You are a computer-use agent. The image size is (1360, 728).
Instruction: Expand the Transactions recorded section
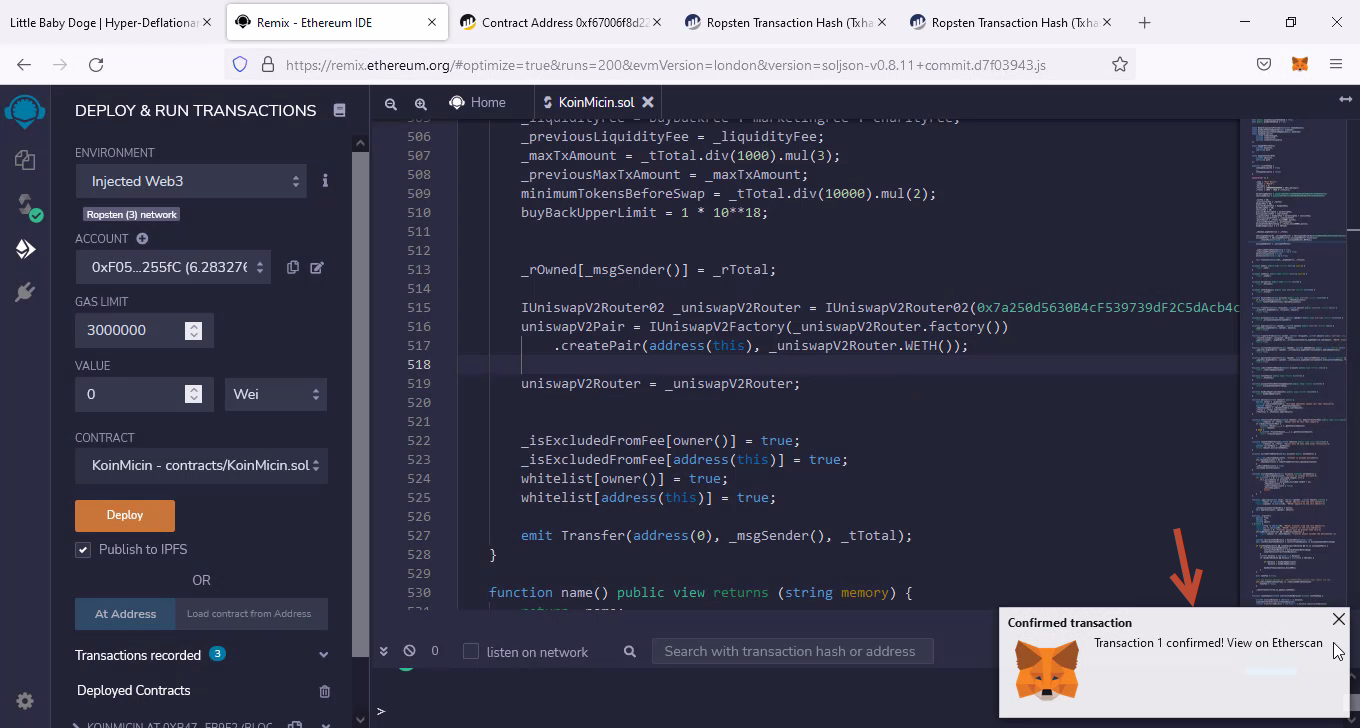coord(323,655)
